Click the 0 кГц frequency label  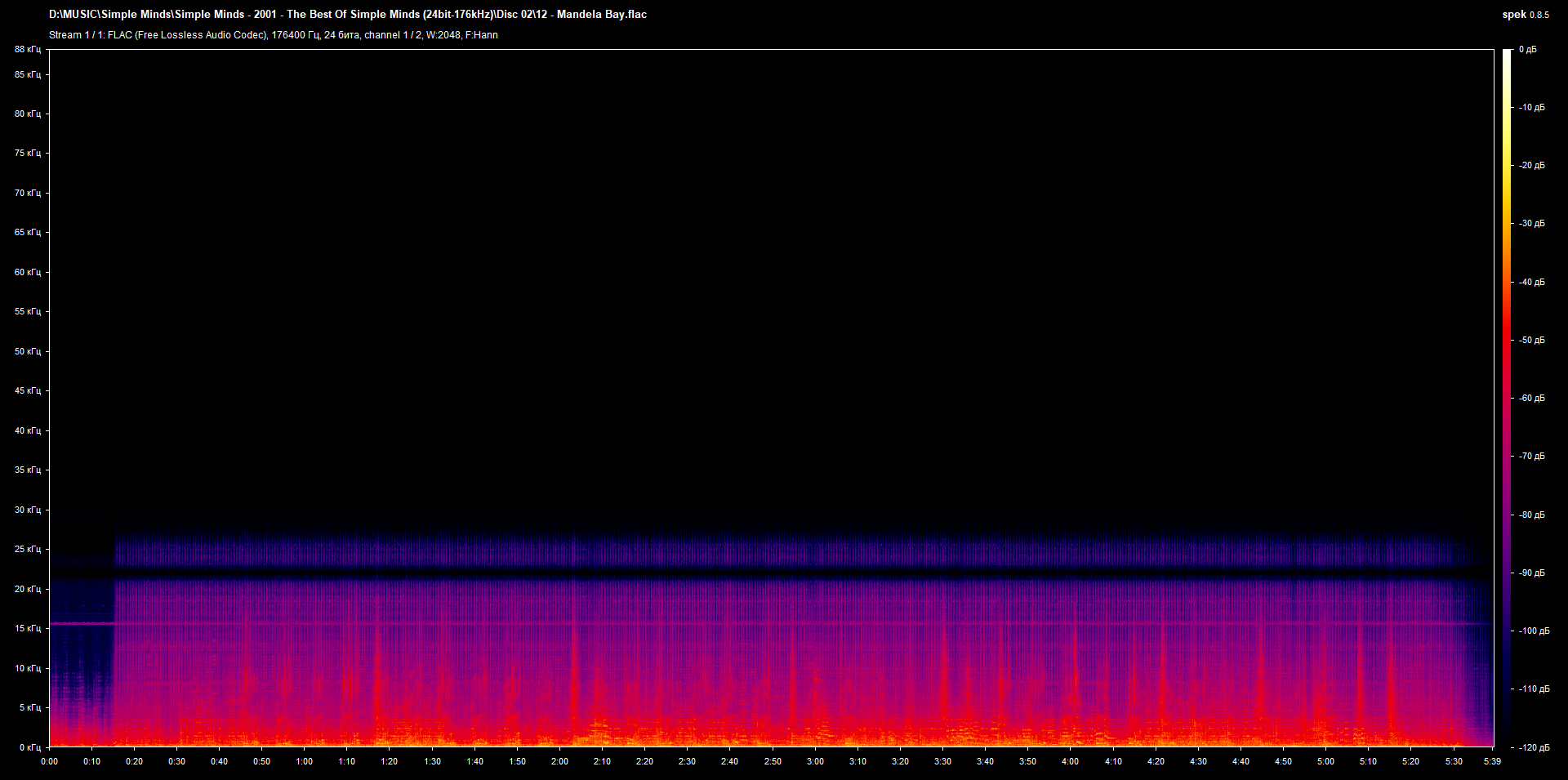coord(29,747)
